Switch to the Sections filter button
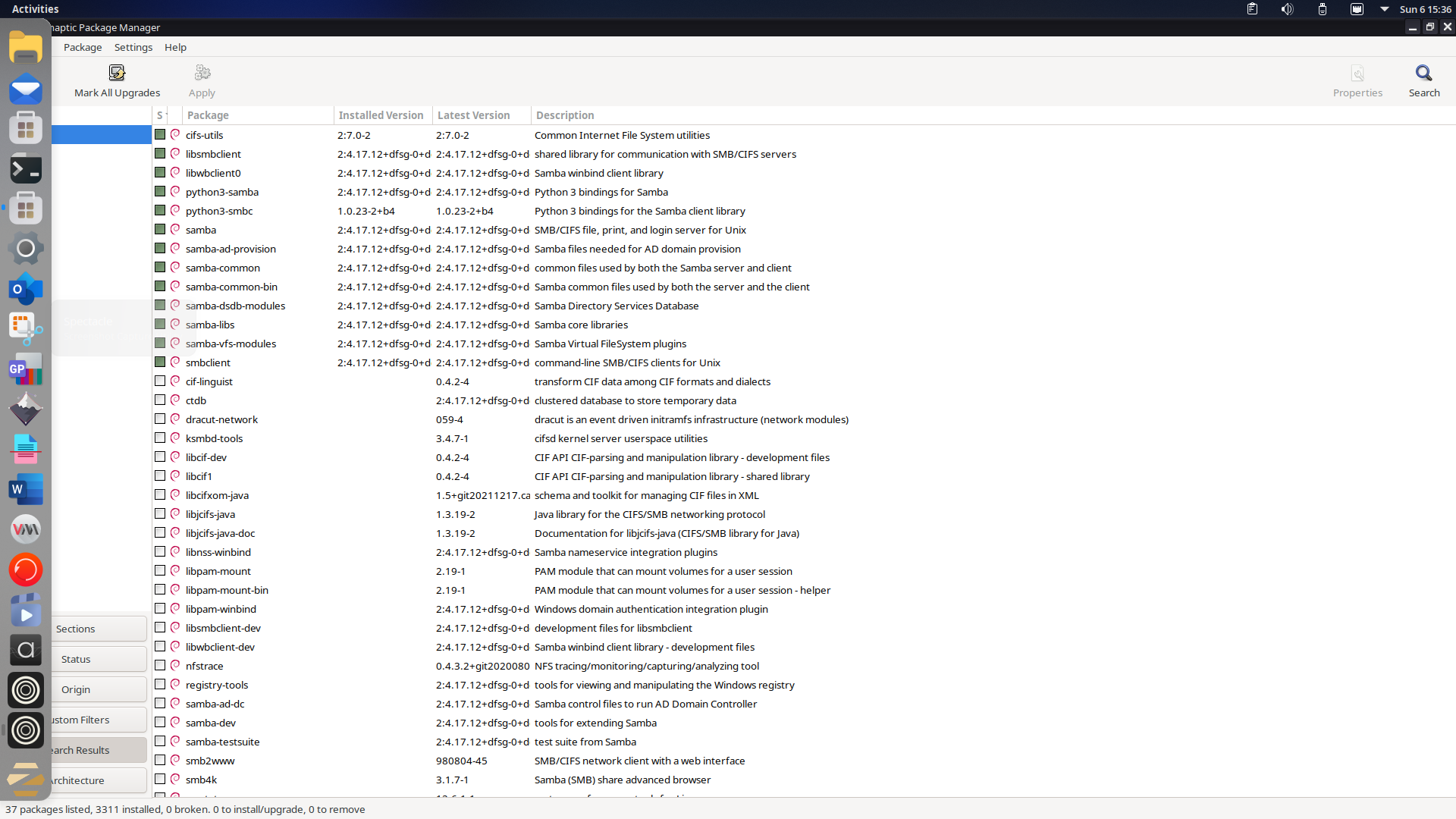 coord(99,629)
